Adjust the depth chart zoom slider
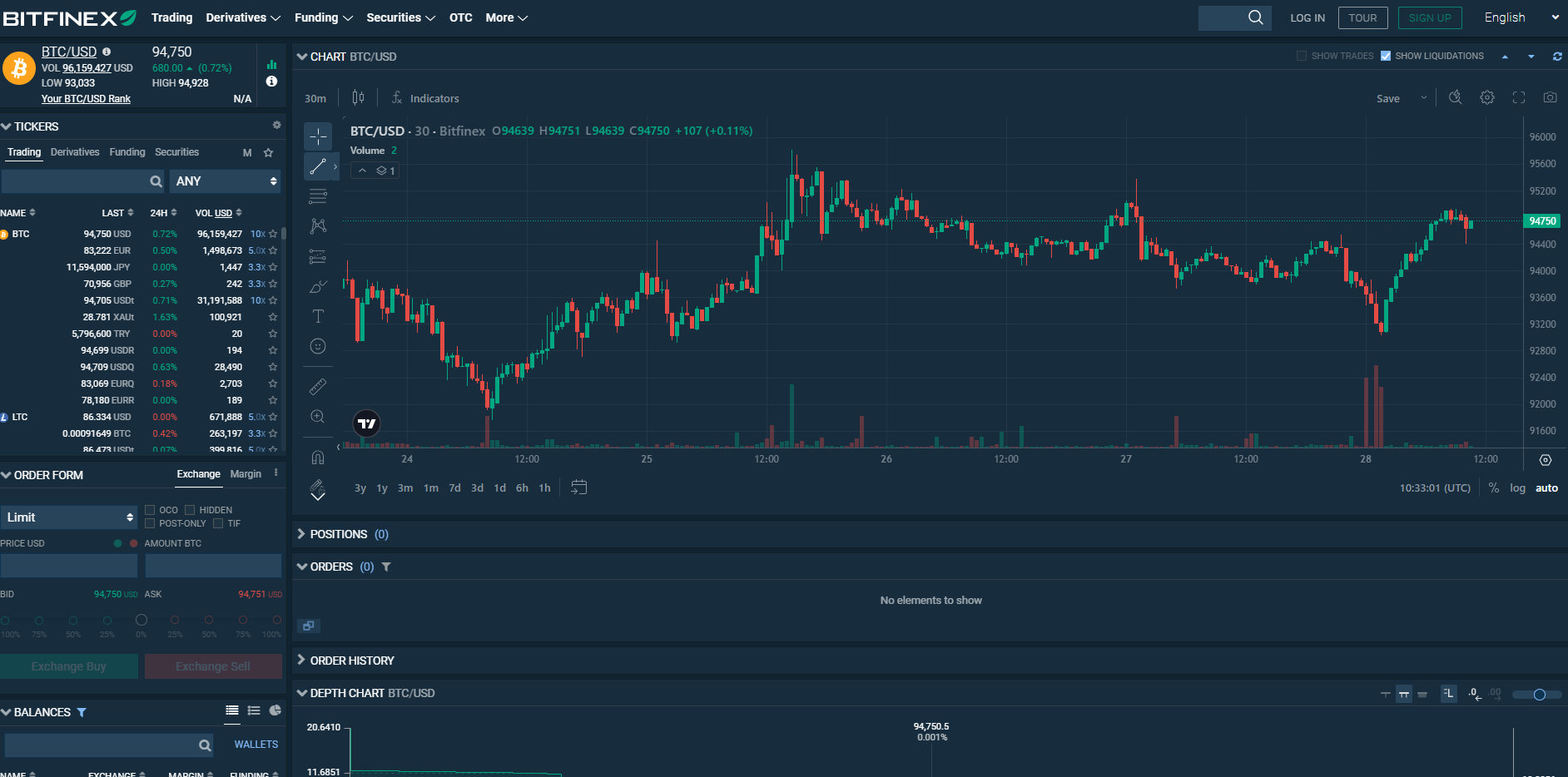Image resolution: width=1568 pixels, height=777 pixels. 1539,695
